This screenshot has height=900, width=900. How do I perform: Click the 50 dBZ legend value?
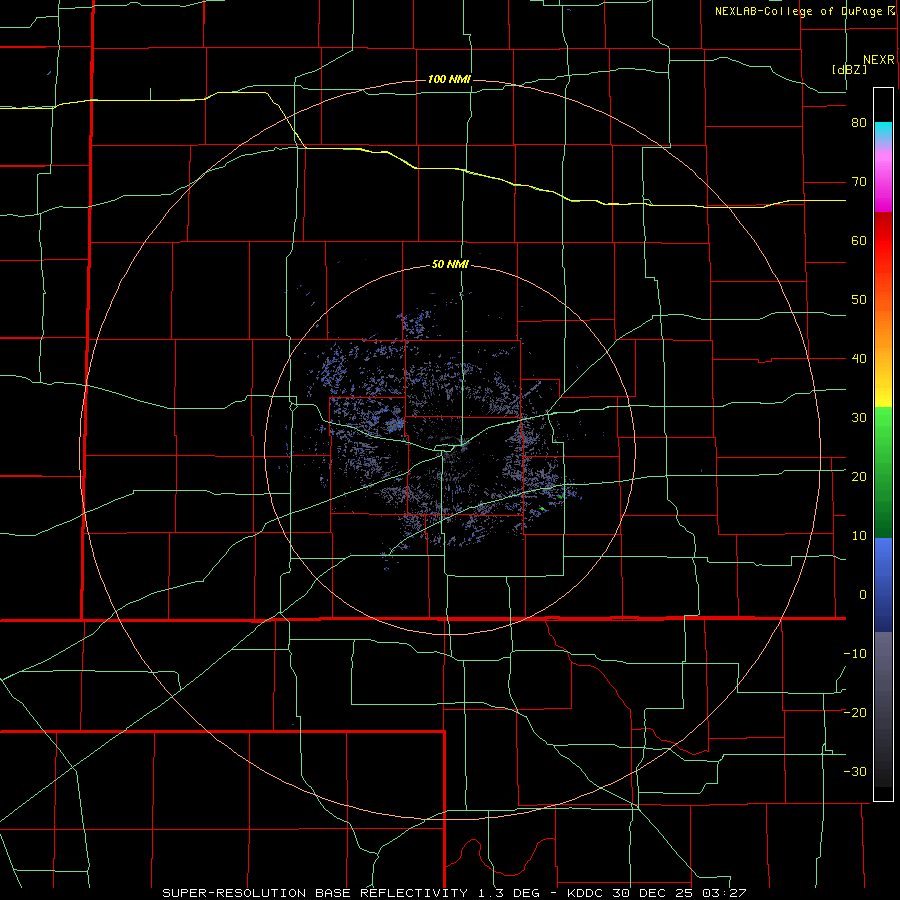point(859,300)
